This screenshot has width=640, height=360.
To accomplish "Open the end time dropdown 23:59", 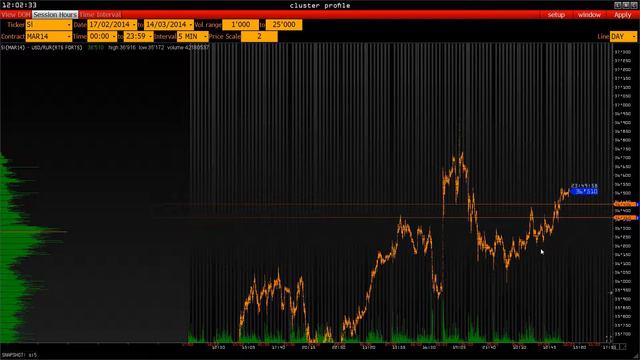I will tap(138, 37).
